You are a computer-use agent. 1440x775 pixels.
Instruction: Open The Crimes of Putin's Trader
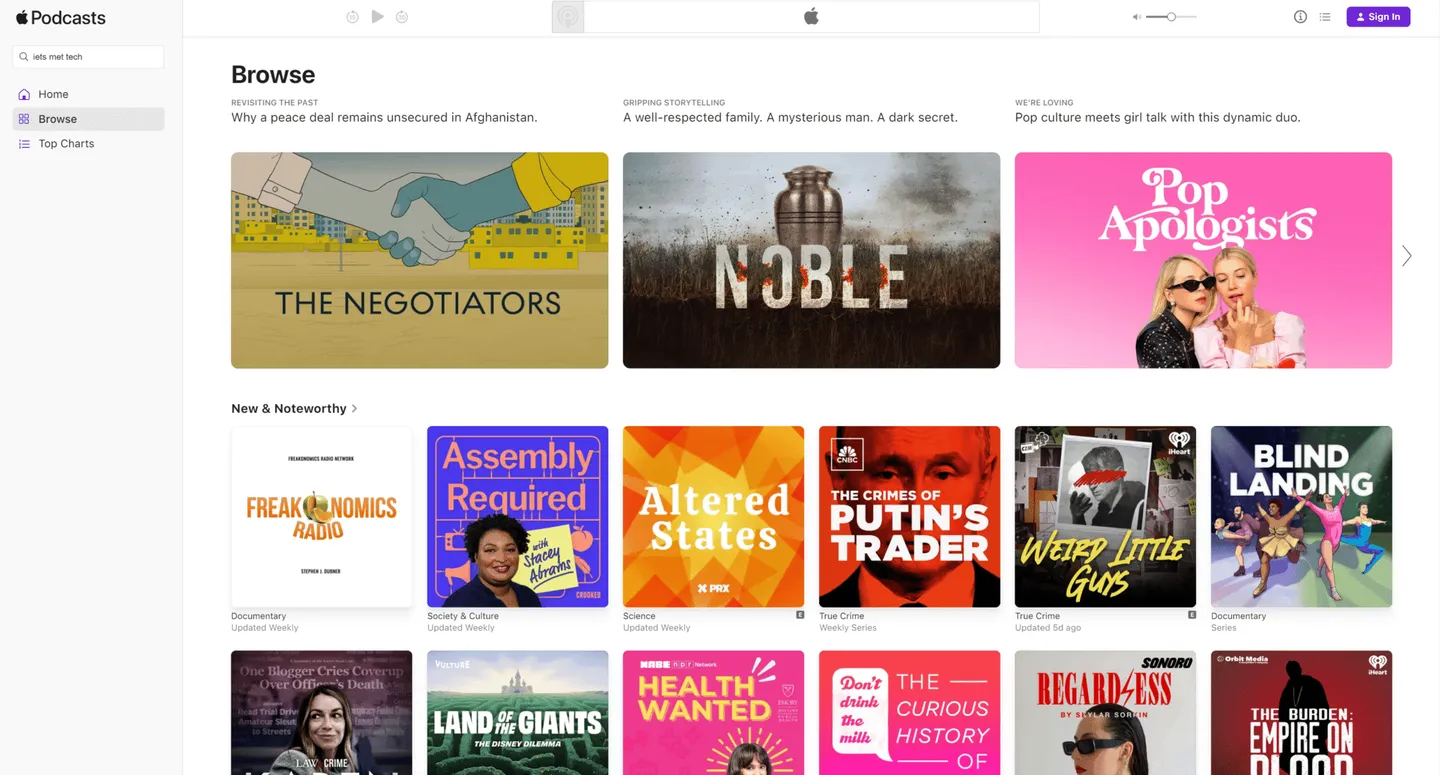pyautogui.click(x=909, y=517)
